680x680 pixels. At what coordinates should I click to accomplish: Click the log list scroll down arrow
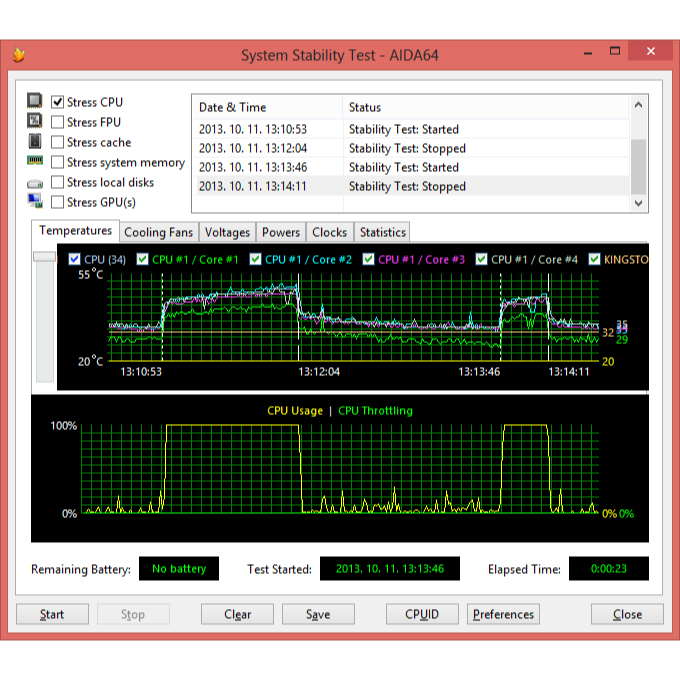coord(638,203)
